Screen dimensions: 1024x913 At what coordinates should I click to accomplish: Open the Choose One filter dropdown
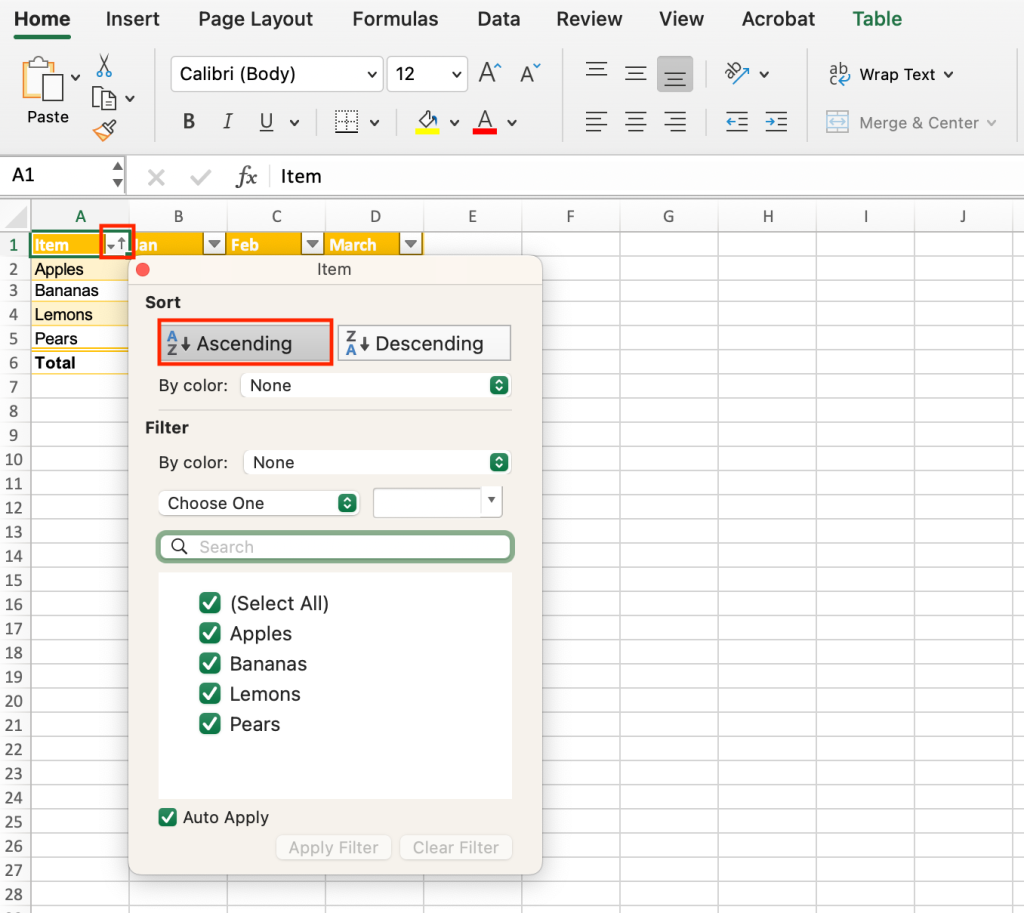pos(258,502)
